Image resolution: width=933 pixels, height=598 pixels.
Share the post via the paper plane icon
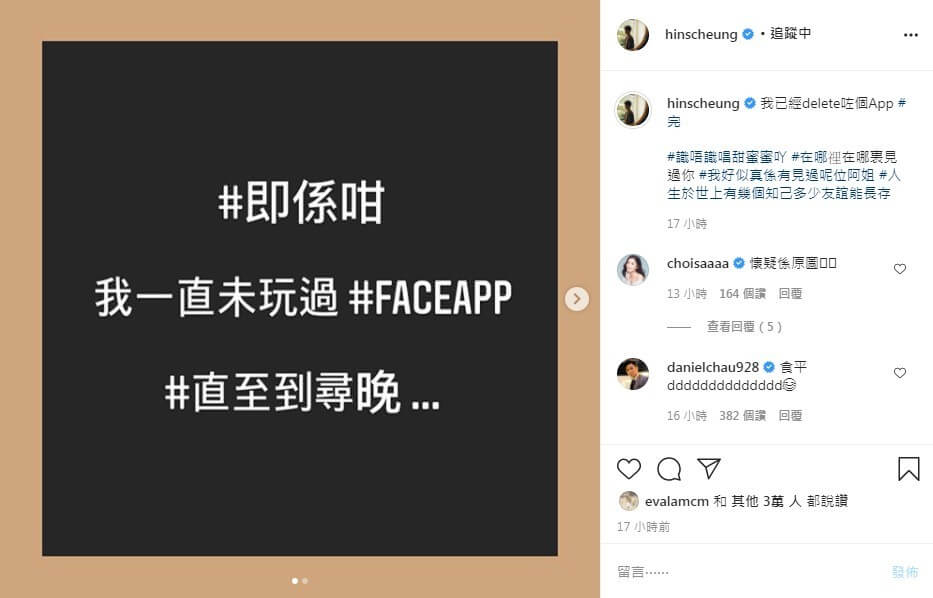[x=709, y=468]
